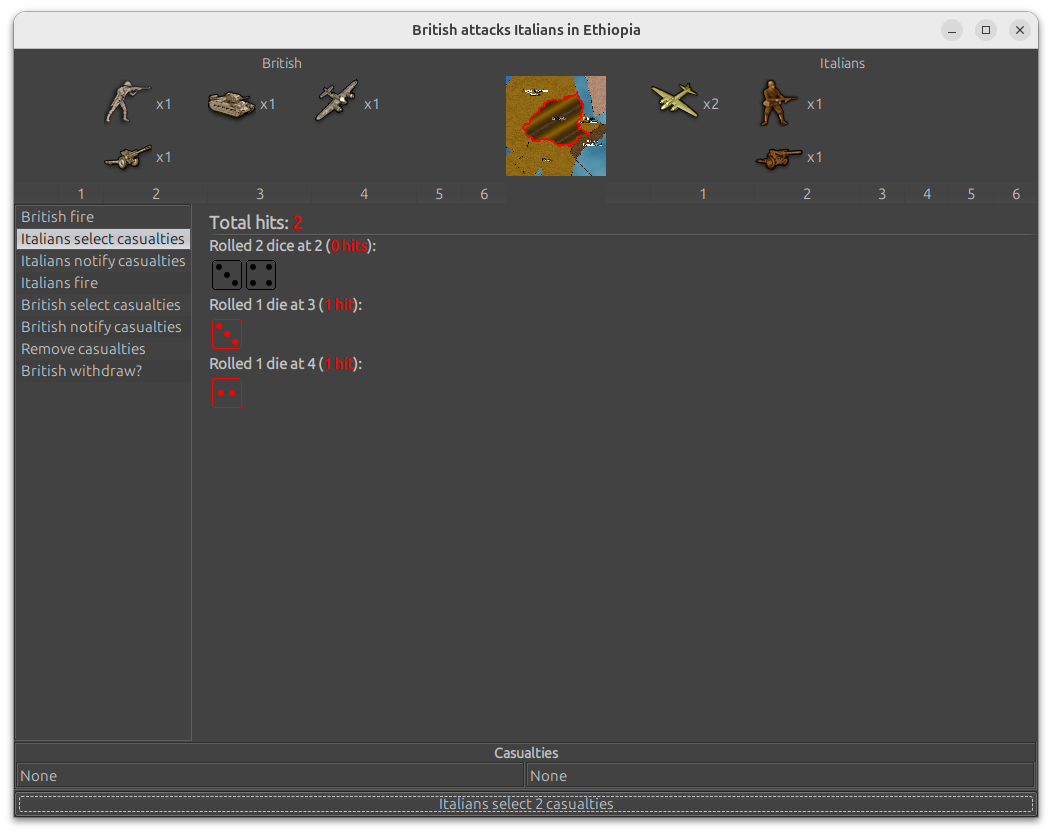Image resolution: width=1052 pixels, height=834 pixels.
Task: Select 'Italians select casualties' step
Action: [103, 239]
